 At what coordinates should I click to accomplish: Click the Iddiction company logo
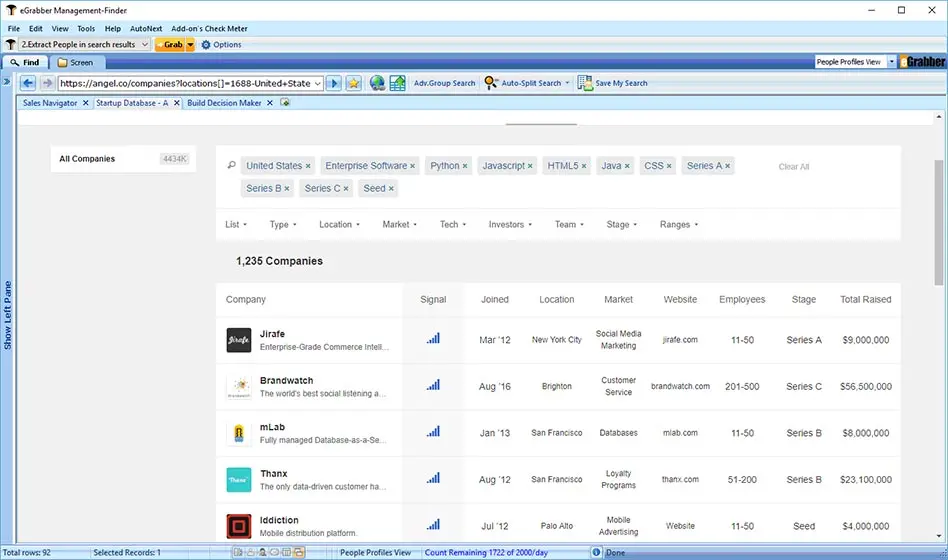[x=239, y=526]
